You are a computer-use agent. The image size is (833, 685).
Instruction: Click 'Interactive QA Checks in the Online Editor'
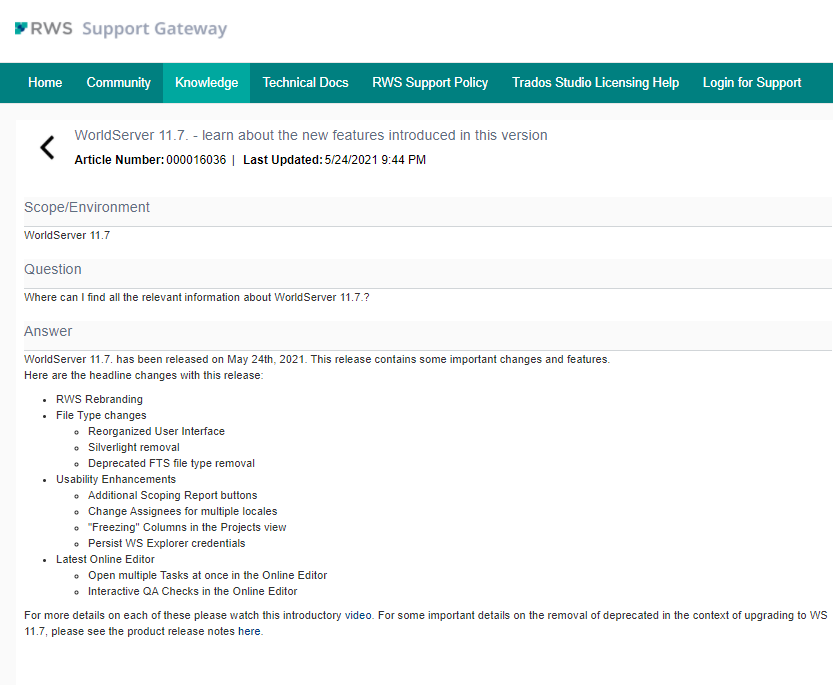coord(193,591)
